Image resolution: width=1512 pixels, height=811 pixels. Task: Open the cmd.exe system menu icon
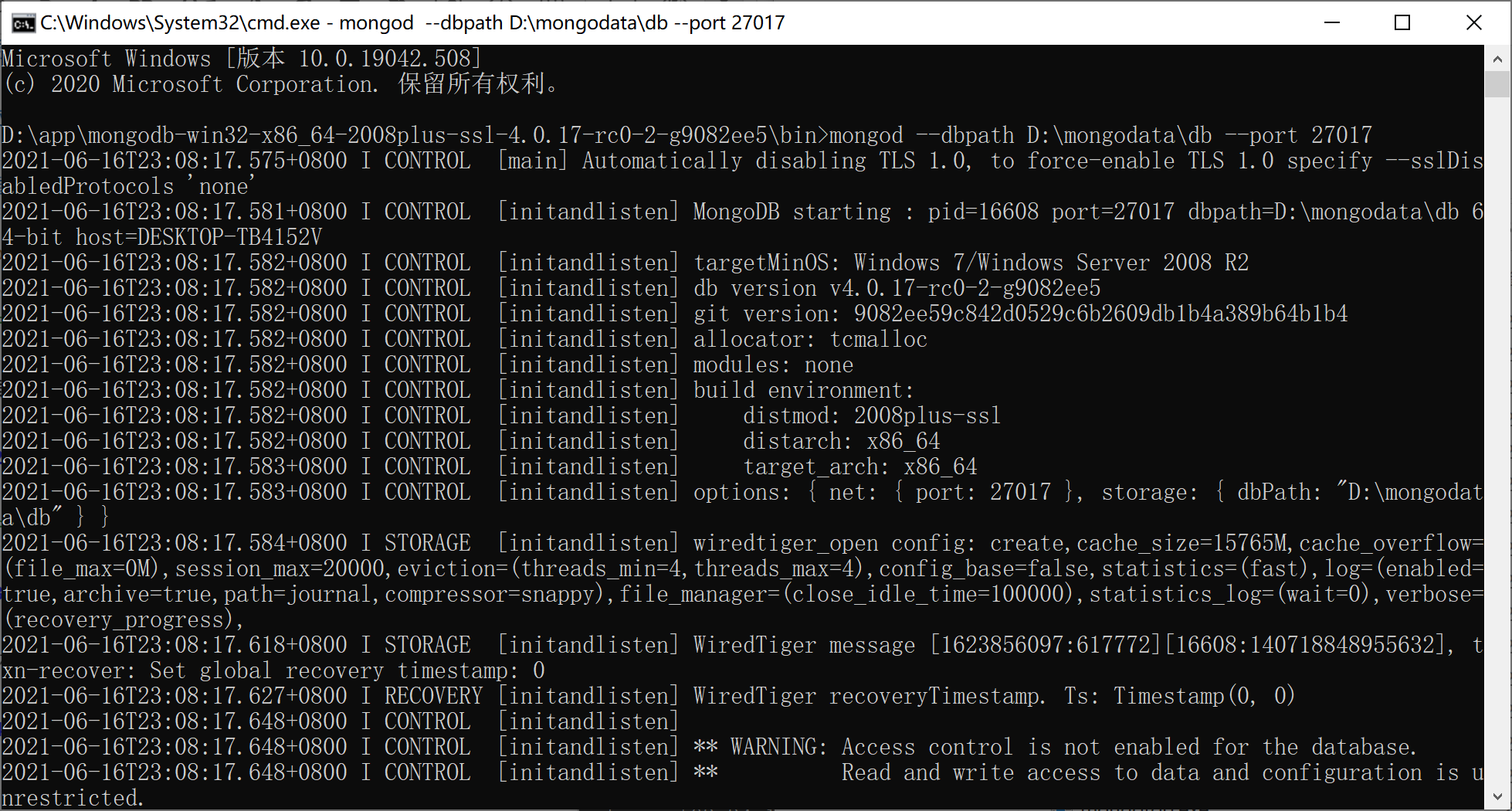[x=23, y=23]
